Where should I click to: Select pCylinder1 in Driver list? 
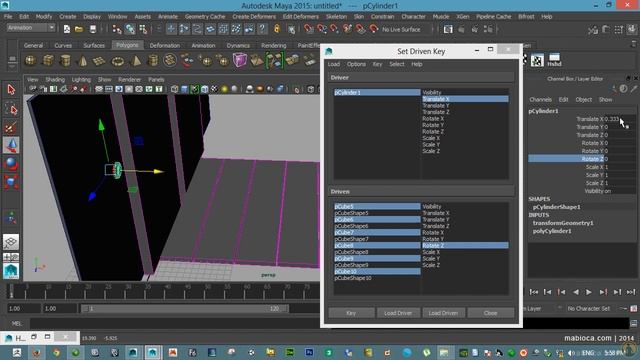(x=377, y=92)
